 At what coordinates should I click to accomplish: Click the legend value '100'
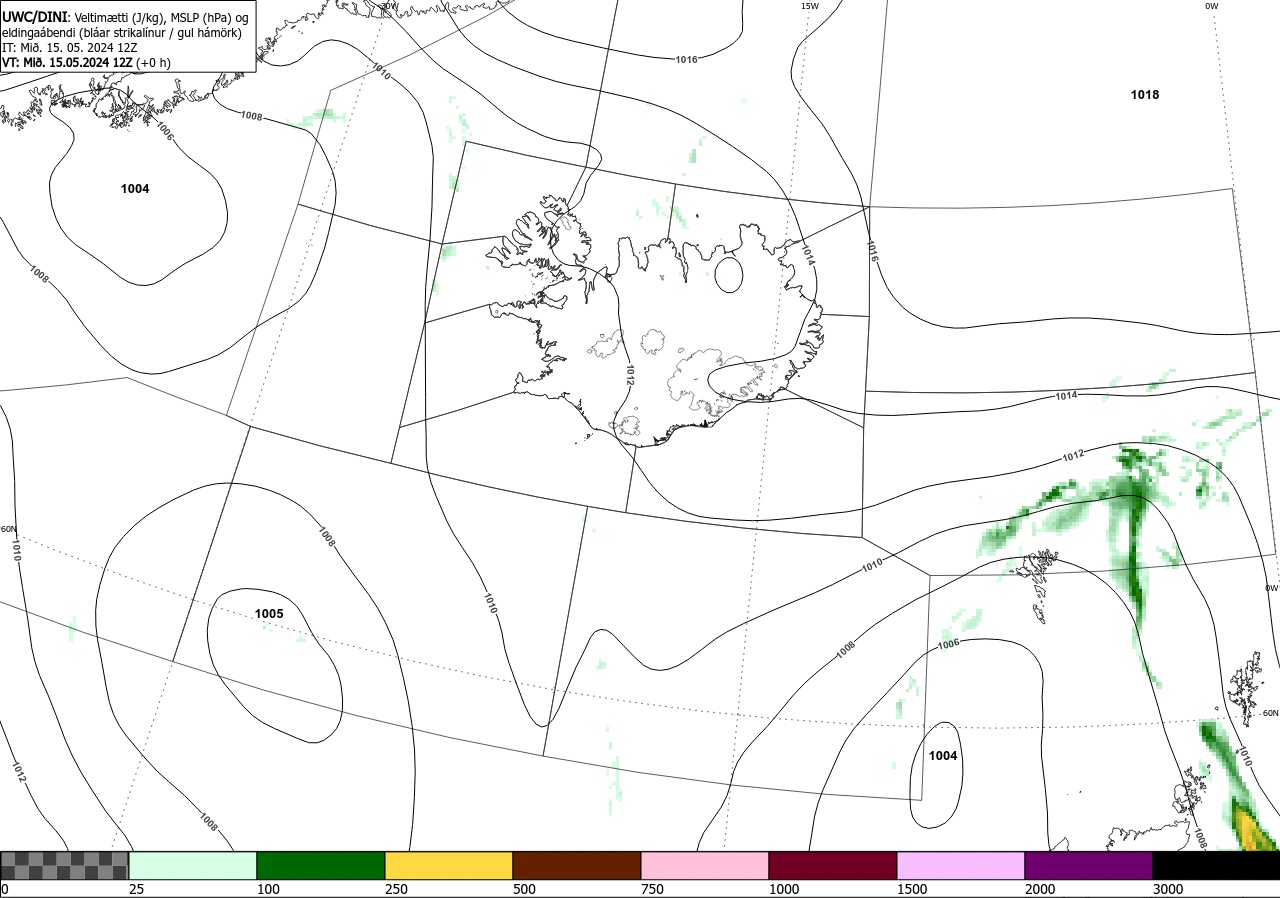click(x=267, y=889)
